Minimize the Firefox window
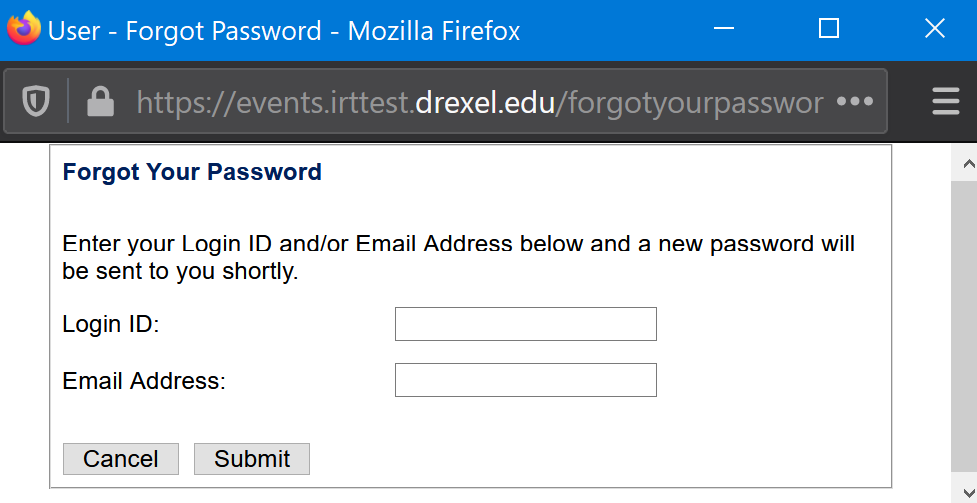The image size is (977, 503). (724, 28)
